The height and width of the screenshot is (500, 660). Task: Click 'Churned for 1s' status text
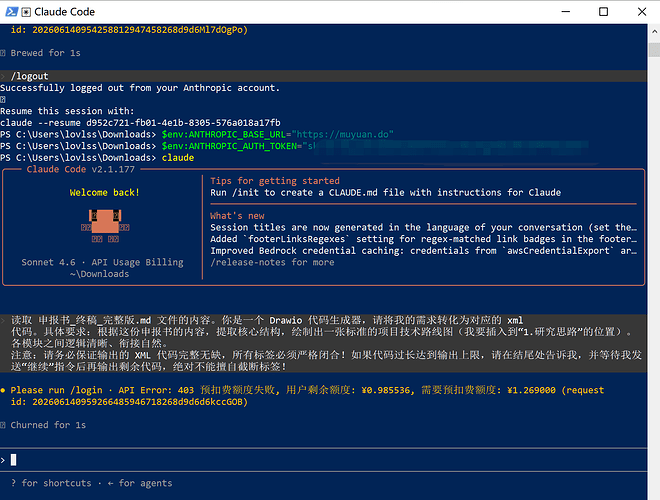[48, 425]
